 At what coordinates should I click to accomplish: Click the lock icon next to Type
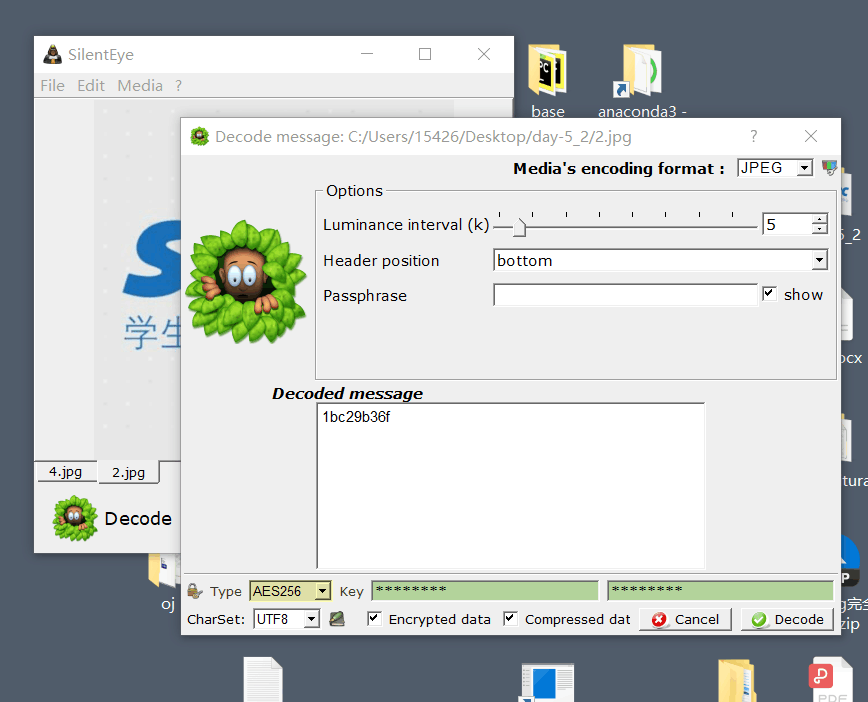pyautogui.click(x=195, y=591)
